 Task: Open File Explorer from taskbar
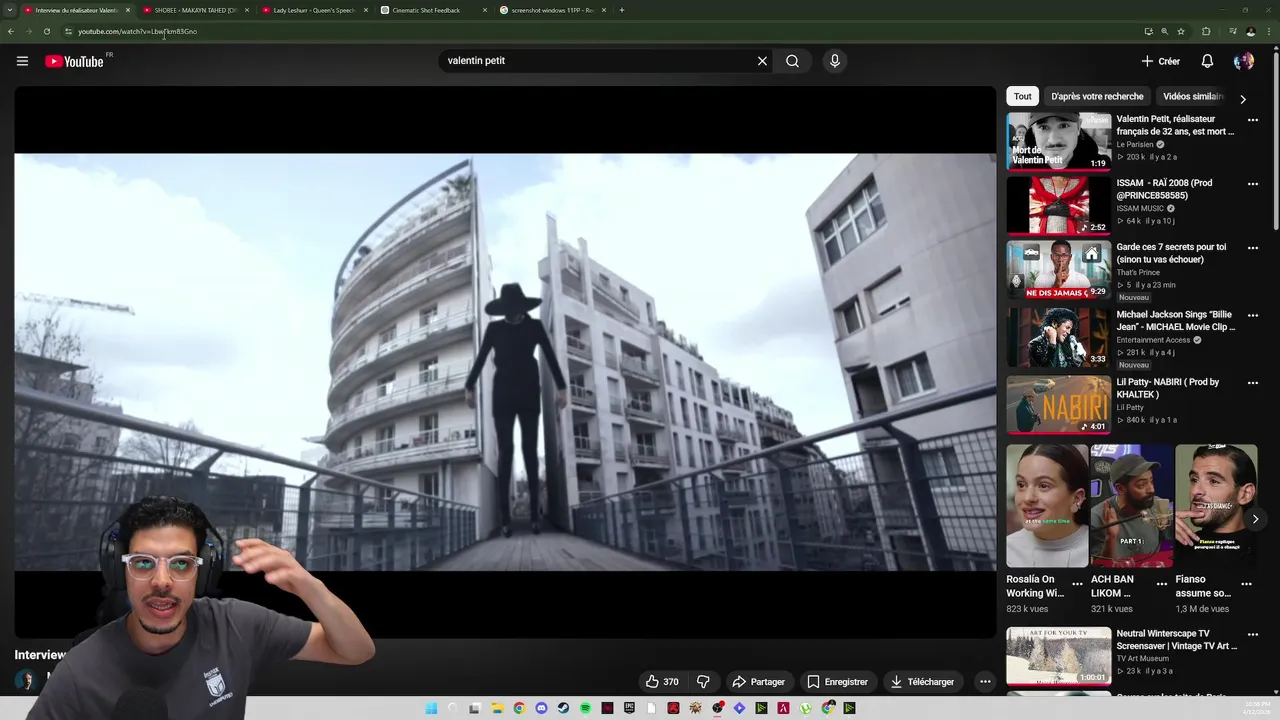point(498,708)
